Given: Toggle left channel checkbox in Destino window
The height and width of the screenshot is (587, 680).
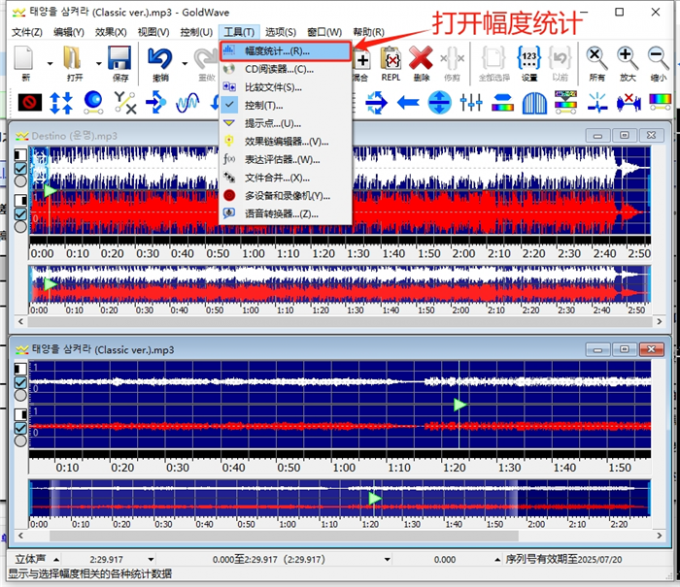Looking at the screenshot, I should [x=20, y=168].
